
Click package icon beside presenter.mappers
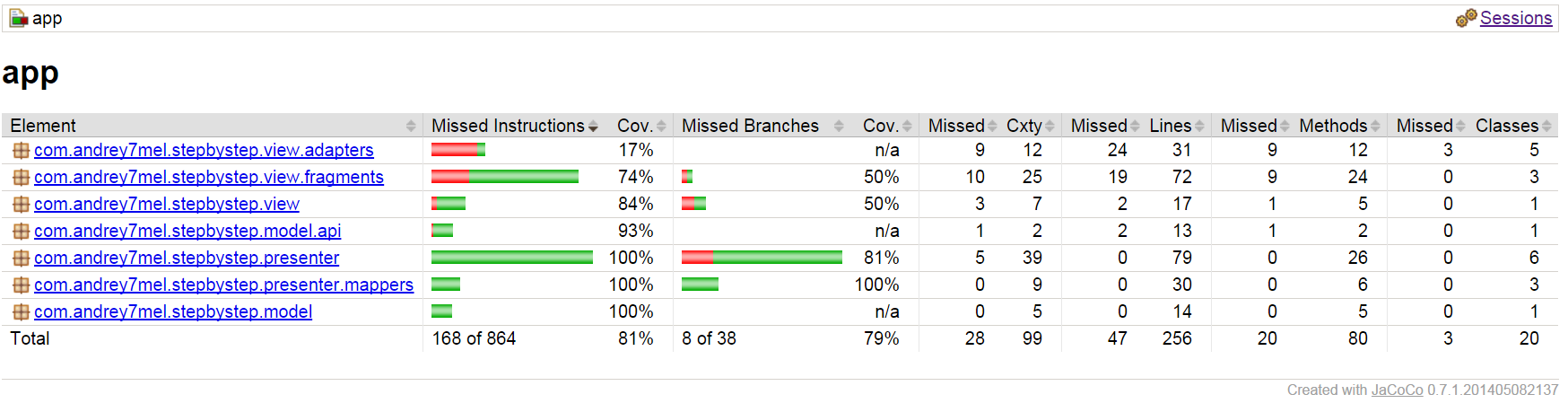click(21, 285)
